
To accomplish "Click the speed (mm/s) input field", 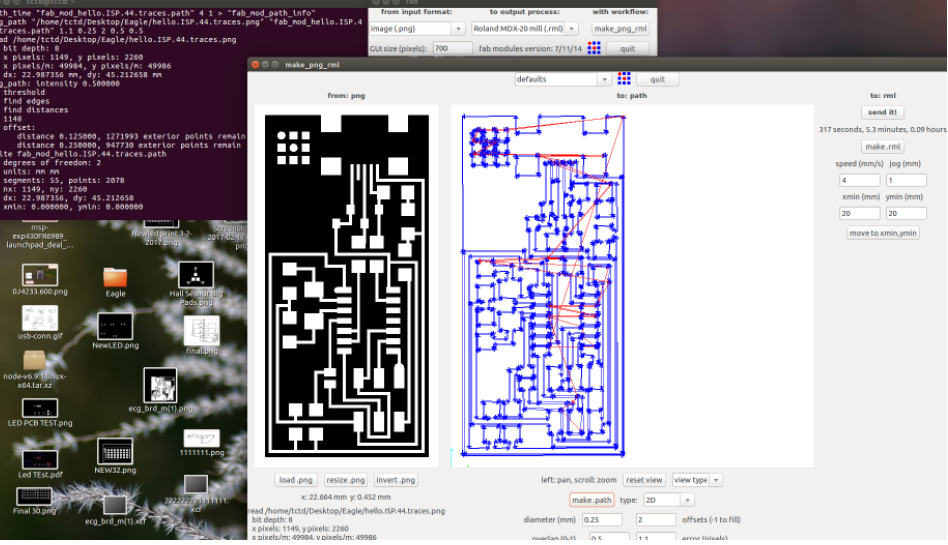I will coord(859,180).
